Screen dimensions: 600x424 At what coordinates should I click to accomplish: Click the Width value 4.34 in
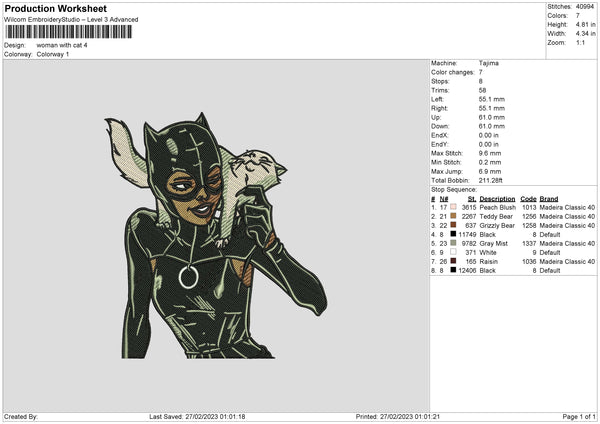[585, 34]
